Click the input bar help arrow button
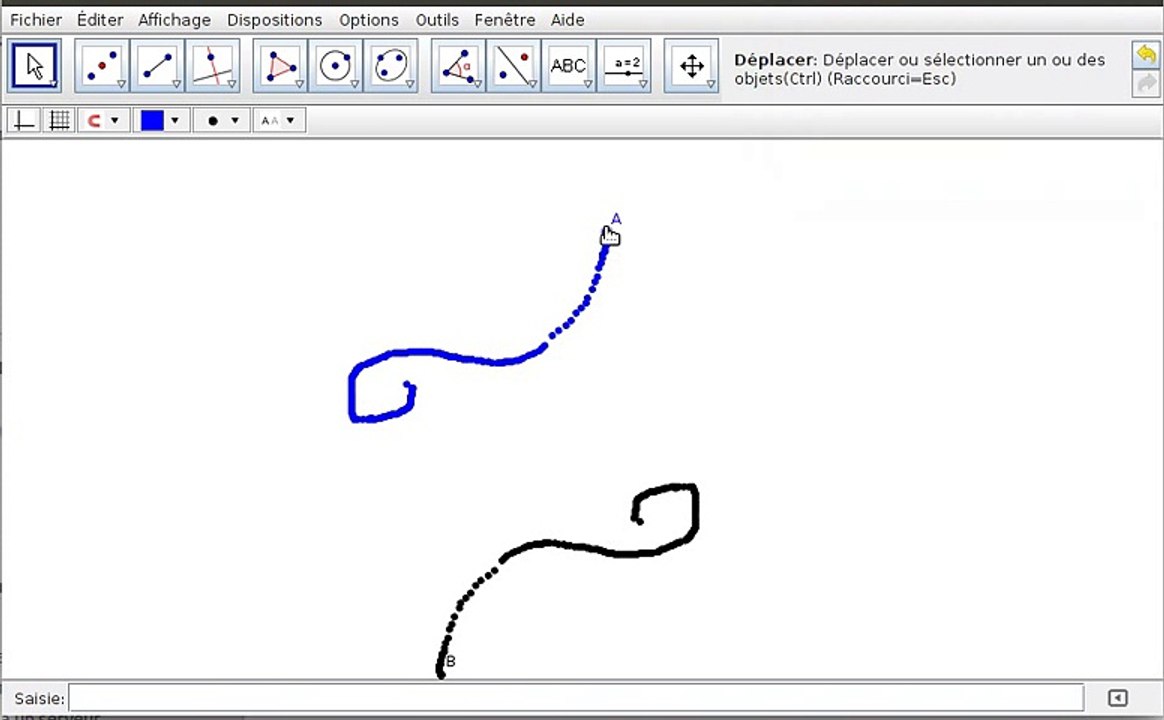 [x=1117, y=698]
